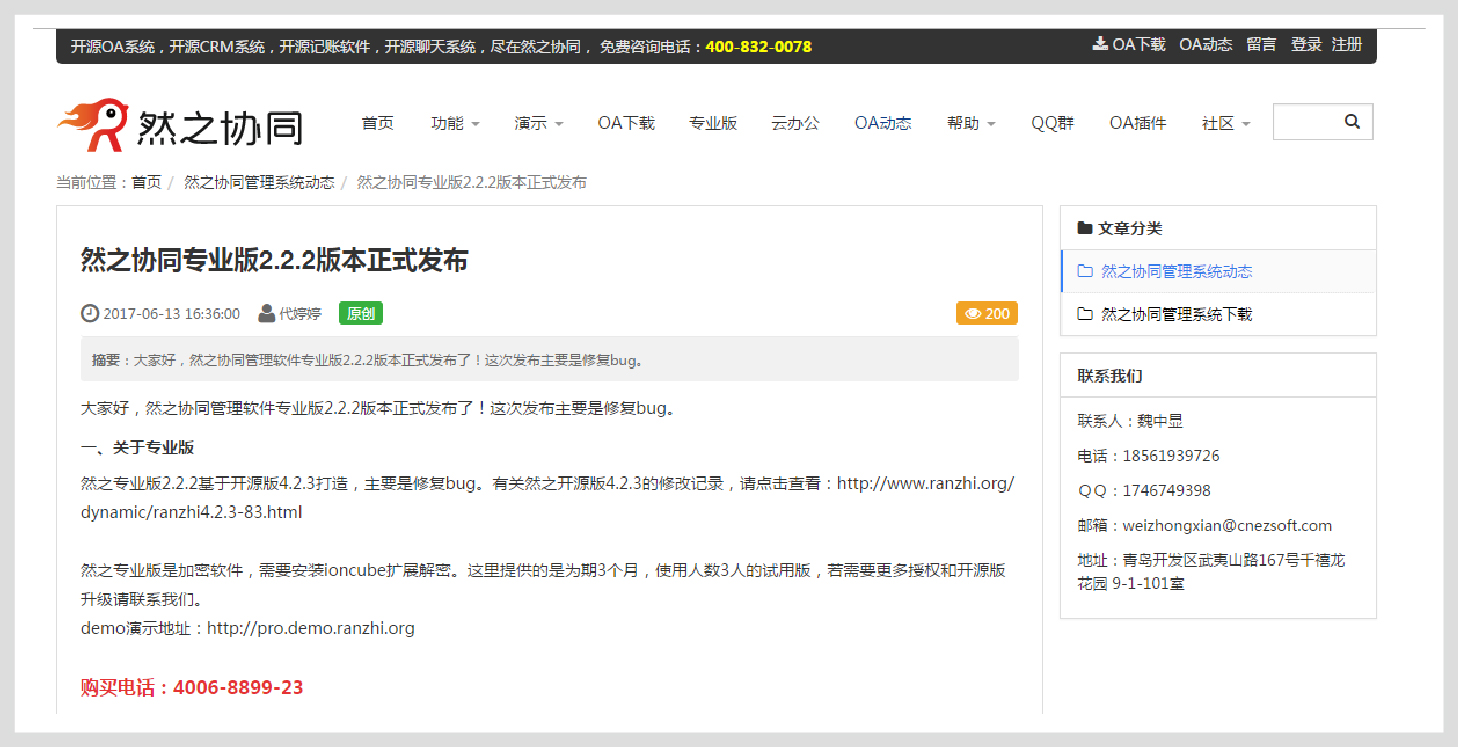Expand the 功能 dropdown menu

[455, 123]
